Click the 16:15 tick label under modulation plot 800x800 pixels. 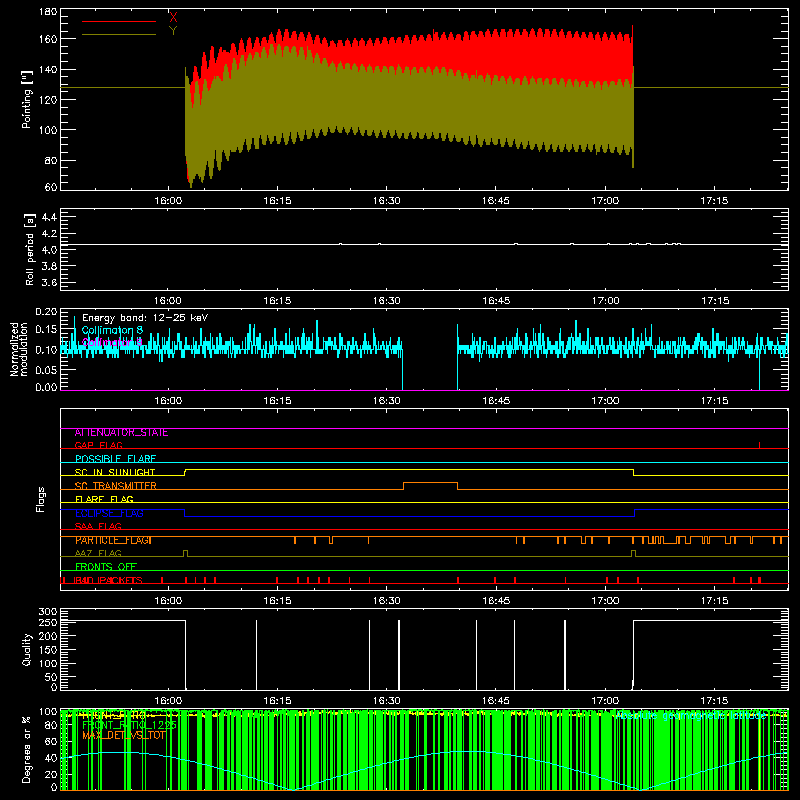pyautogui.click(x=277, y=401)
